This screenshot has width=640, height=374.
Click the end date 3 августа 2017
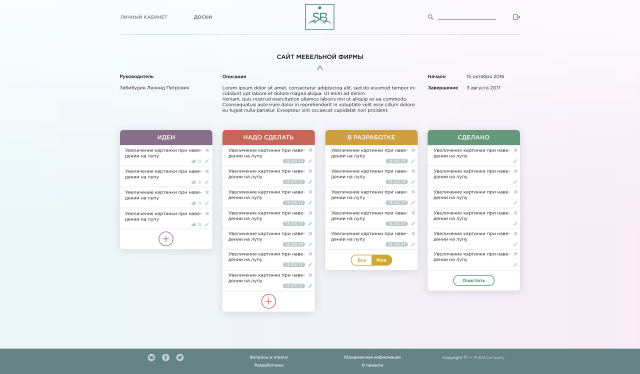tap(484, 88)
